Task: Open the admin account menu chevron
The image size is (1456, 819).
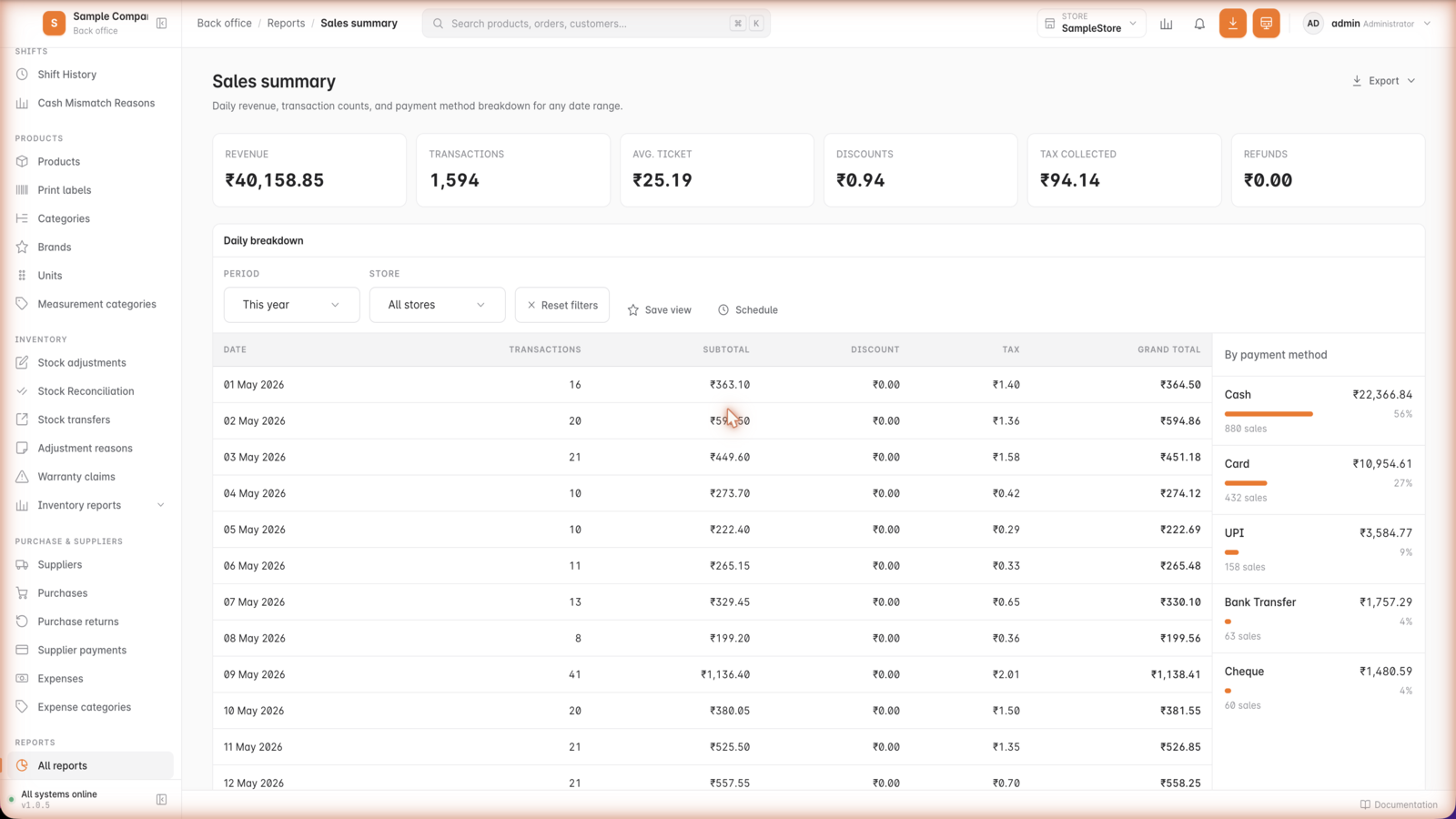Action: click(x=1427, y=24)
